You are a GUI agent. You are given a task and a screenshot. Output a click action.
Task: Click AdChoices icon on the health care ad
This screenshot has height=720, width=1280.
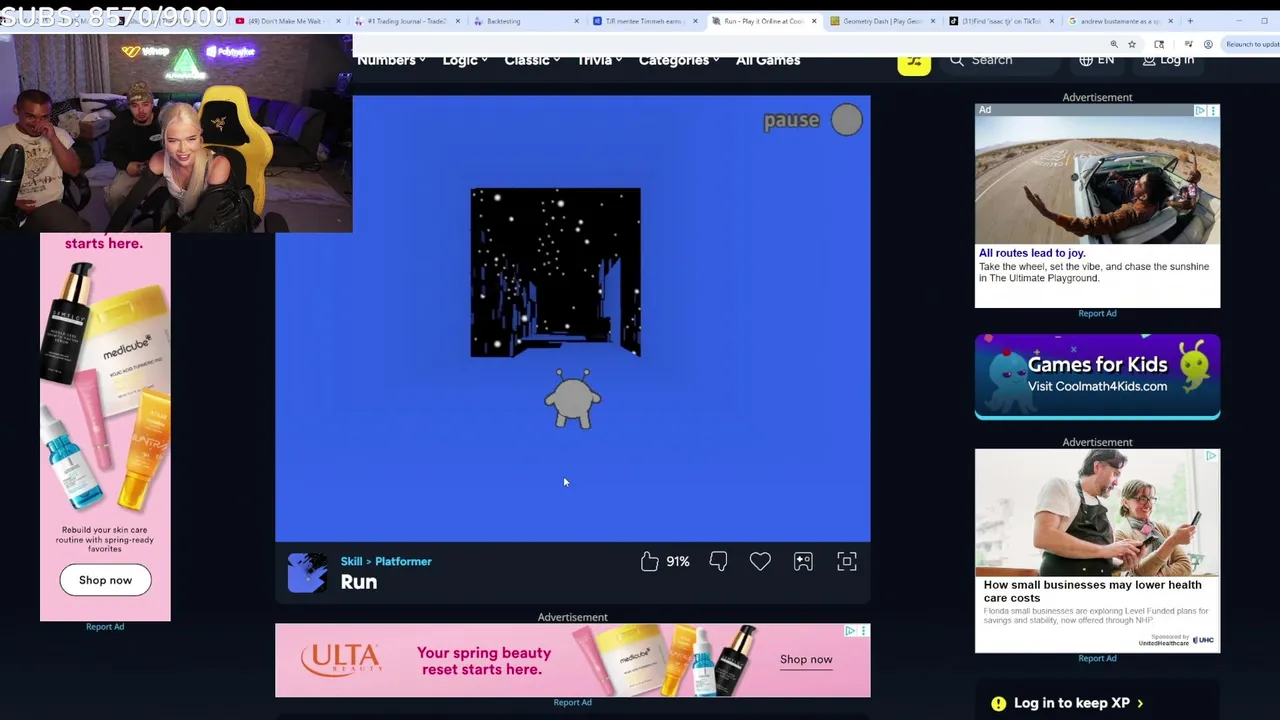(1211, 456)
